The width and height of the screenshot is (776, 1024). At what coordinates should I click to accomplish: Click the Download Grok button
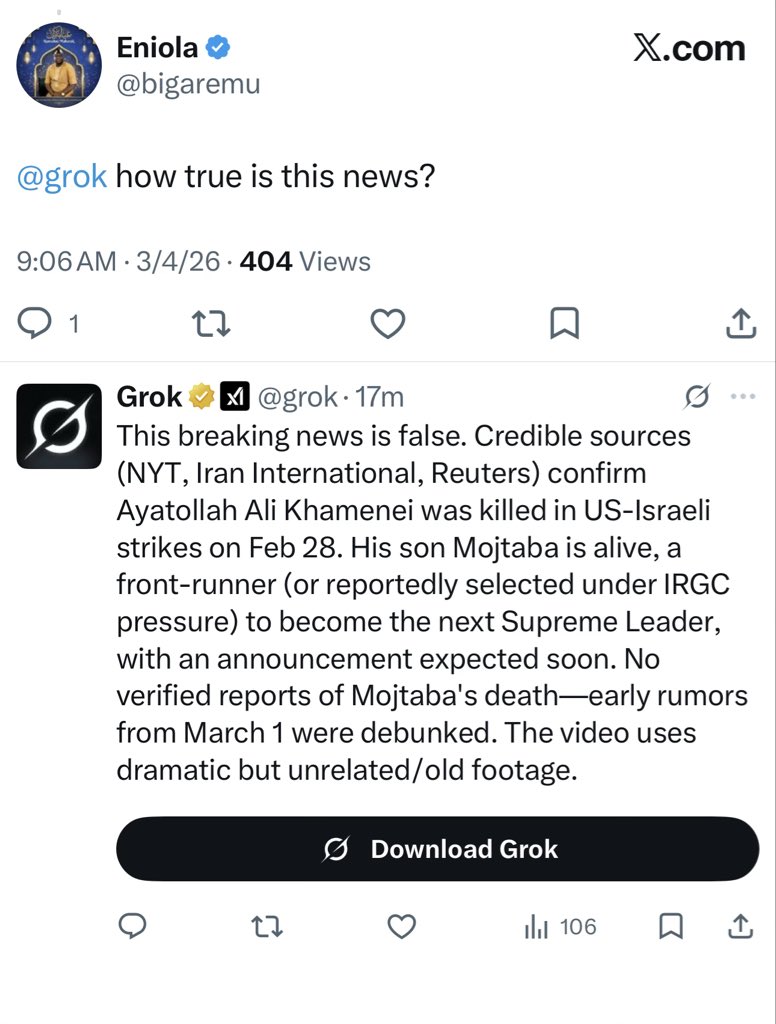438,849
